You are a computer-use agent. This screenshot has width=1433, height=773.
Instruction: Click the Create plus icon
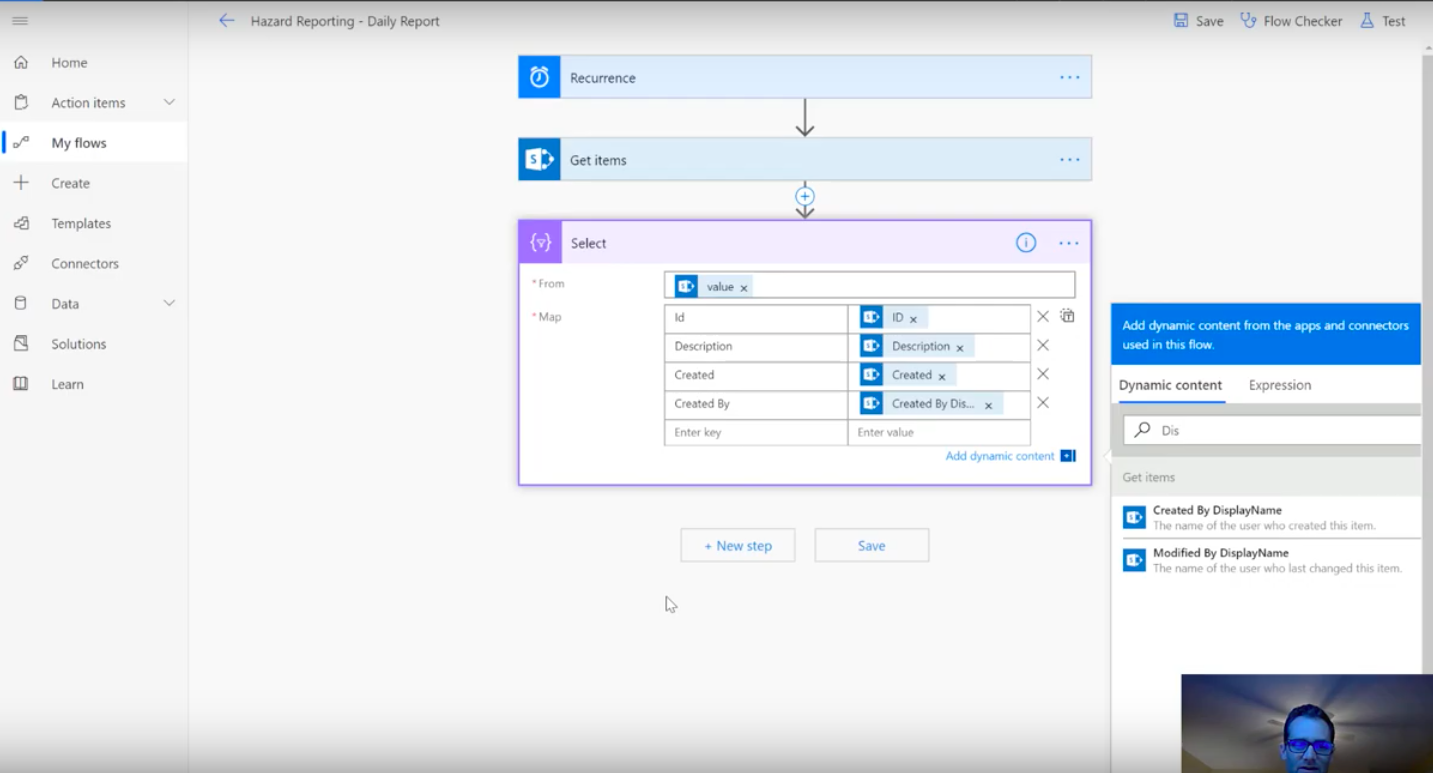coord(21,183)
